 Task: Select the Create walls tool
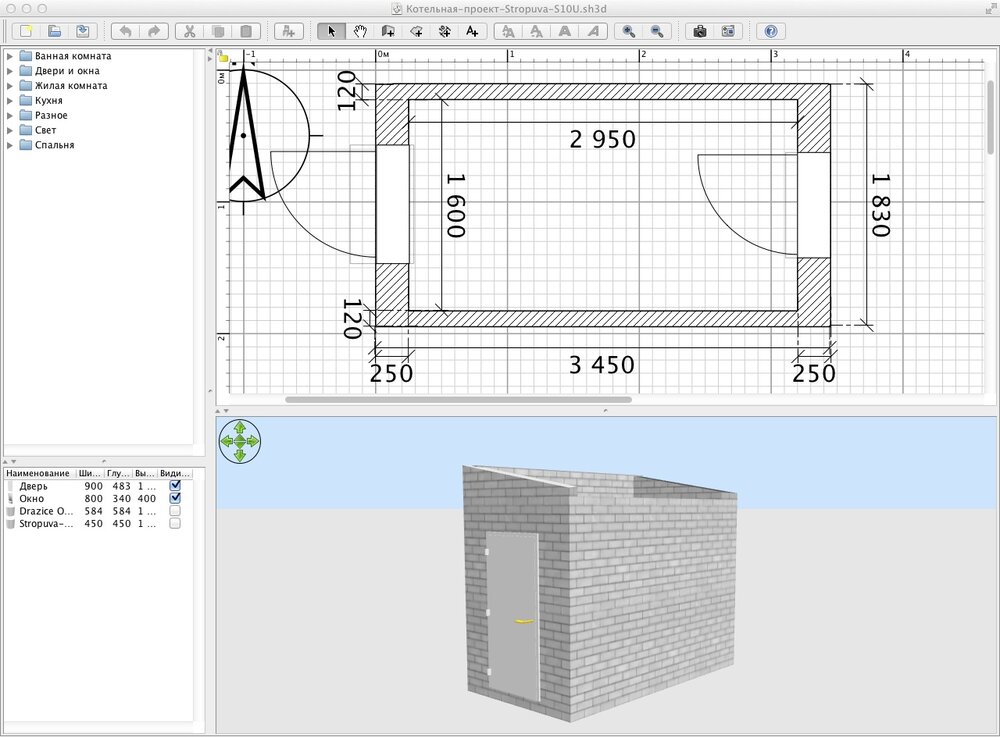click(388, 31)
